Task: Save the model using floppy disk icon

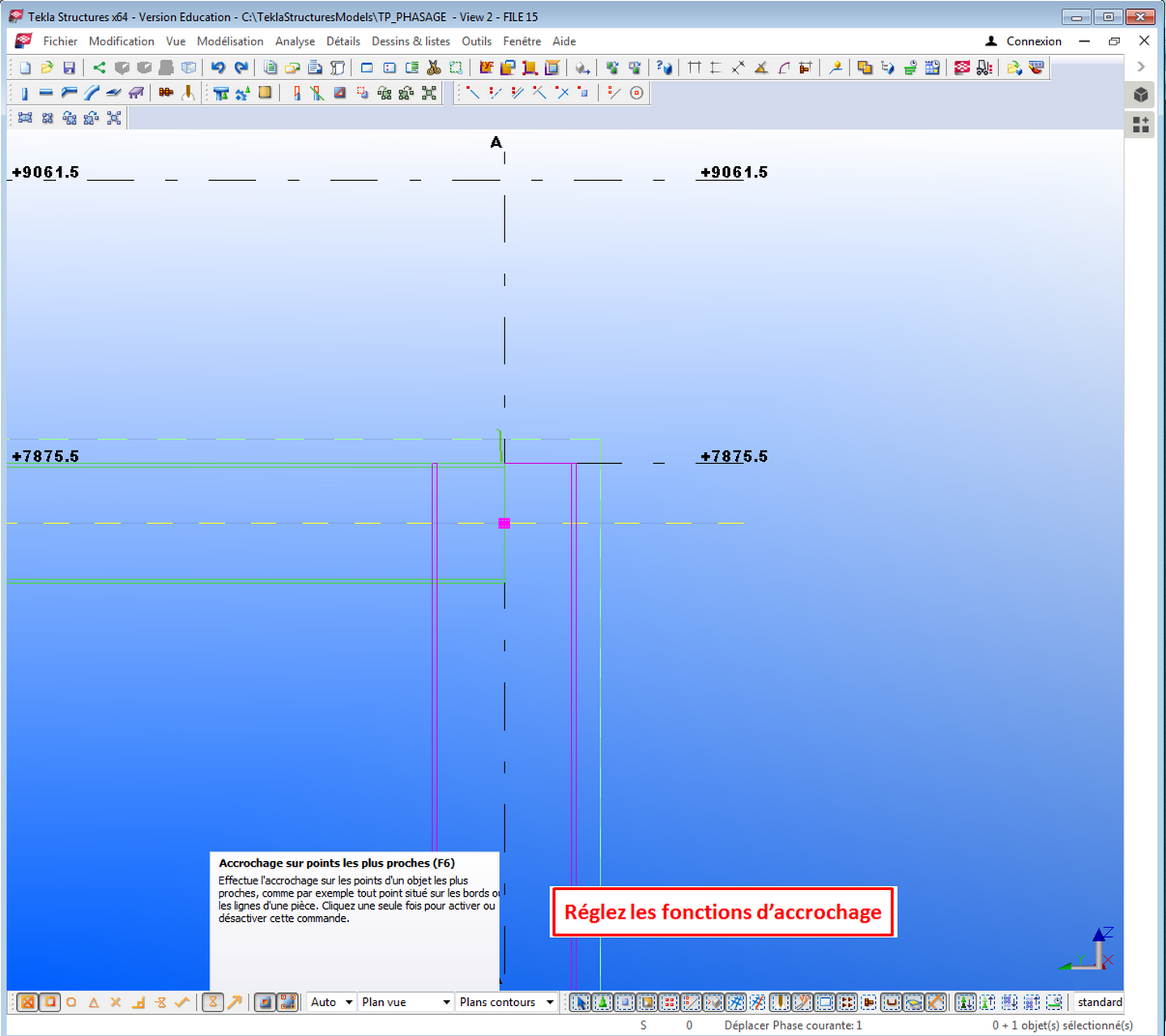Action: tap(69, 68)
